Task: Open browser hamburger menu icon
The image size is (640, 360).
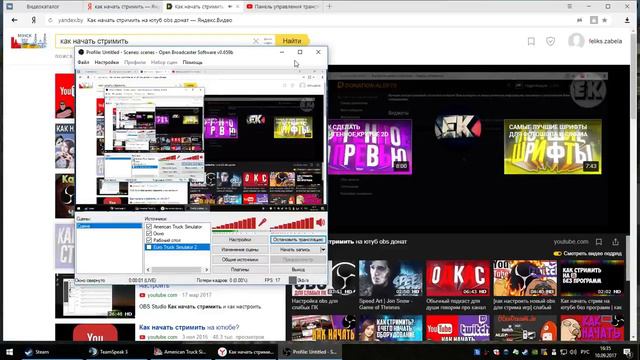Action: (x=569, y=7)
